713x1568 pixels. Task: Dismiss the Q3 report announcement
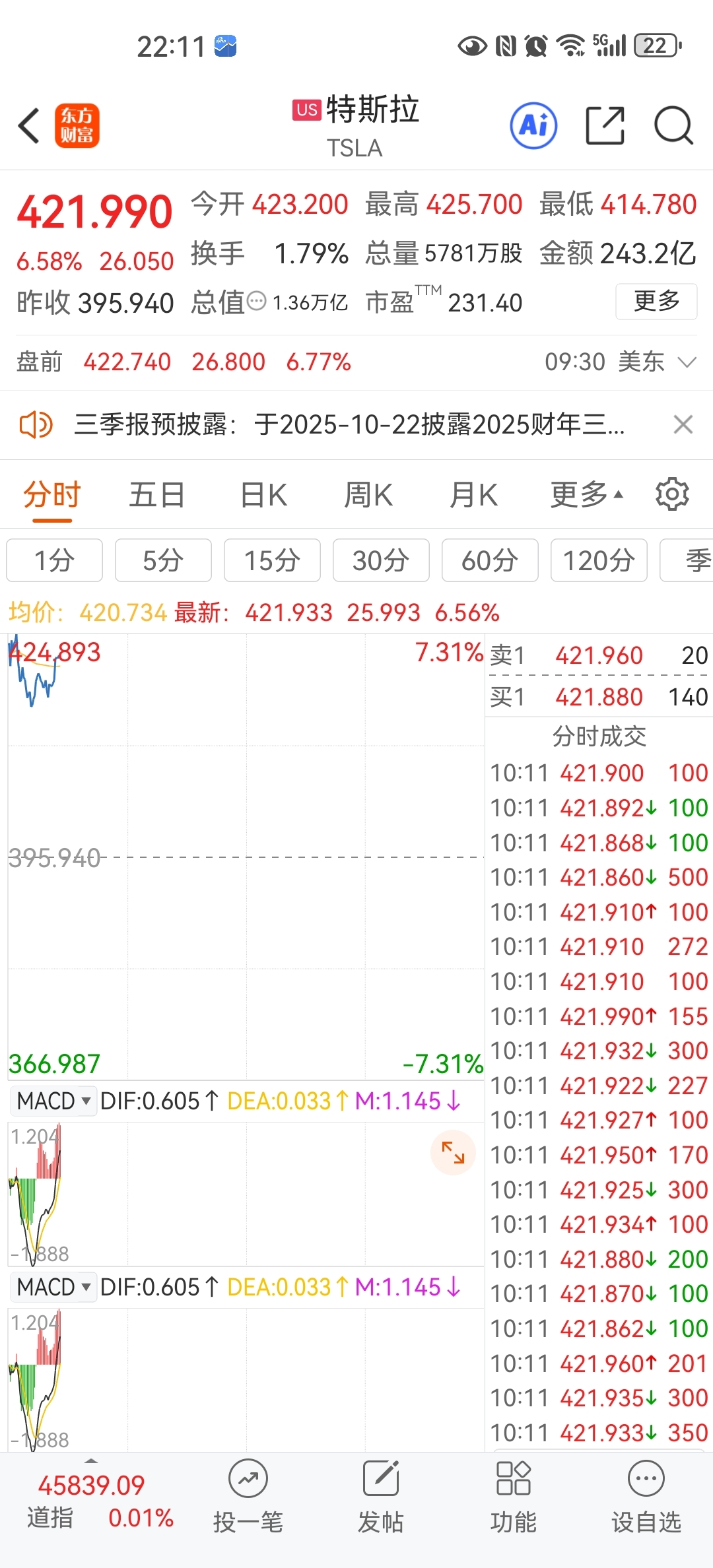(683, 424)
